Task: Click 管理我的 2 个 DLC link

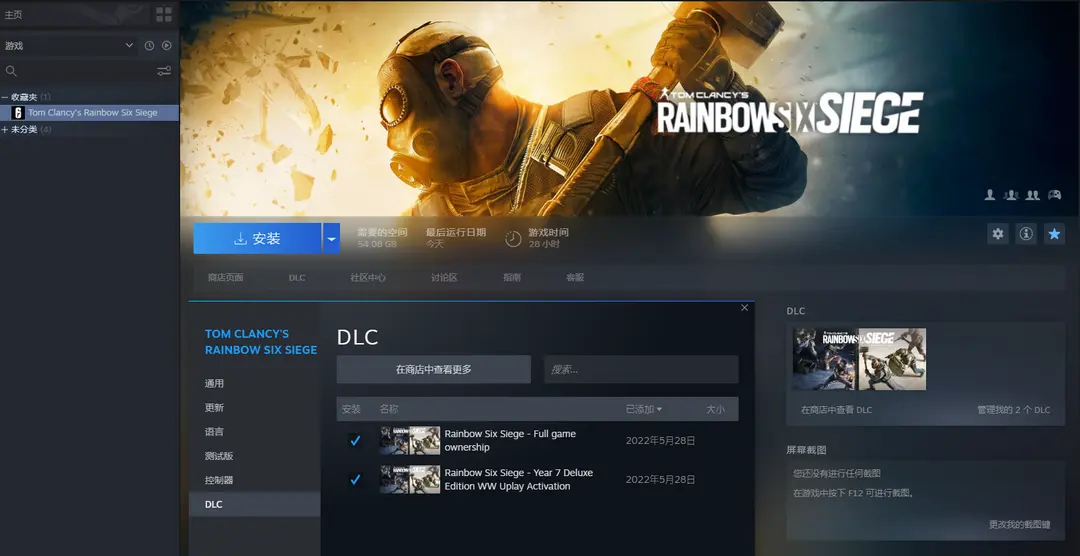Action: (1013, 410)
